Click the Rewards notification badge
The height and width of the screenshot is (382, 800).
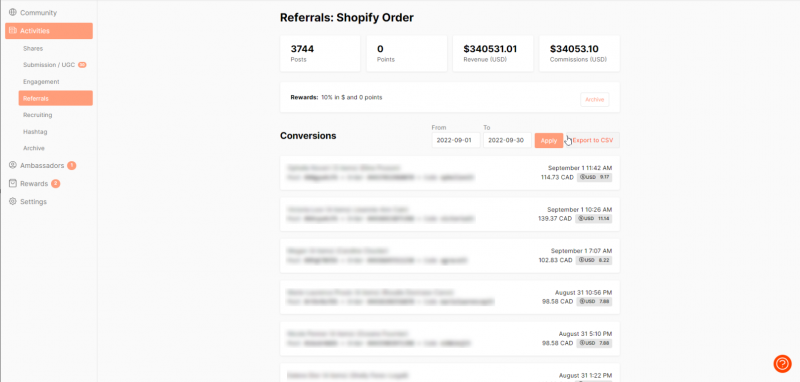[56, 184]
